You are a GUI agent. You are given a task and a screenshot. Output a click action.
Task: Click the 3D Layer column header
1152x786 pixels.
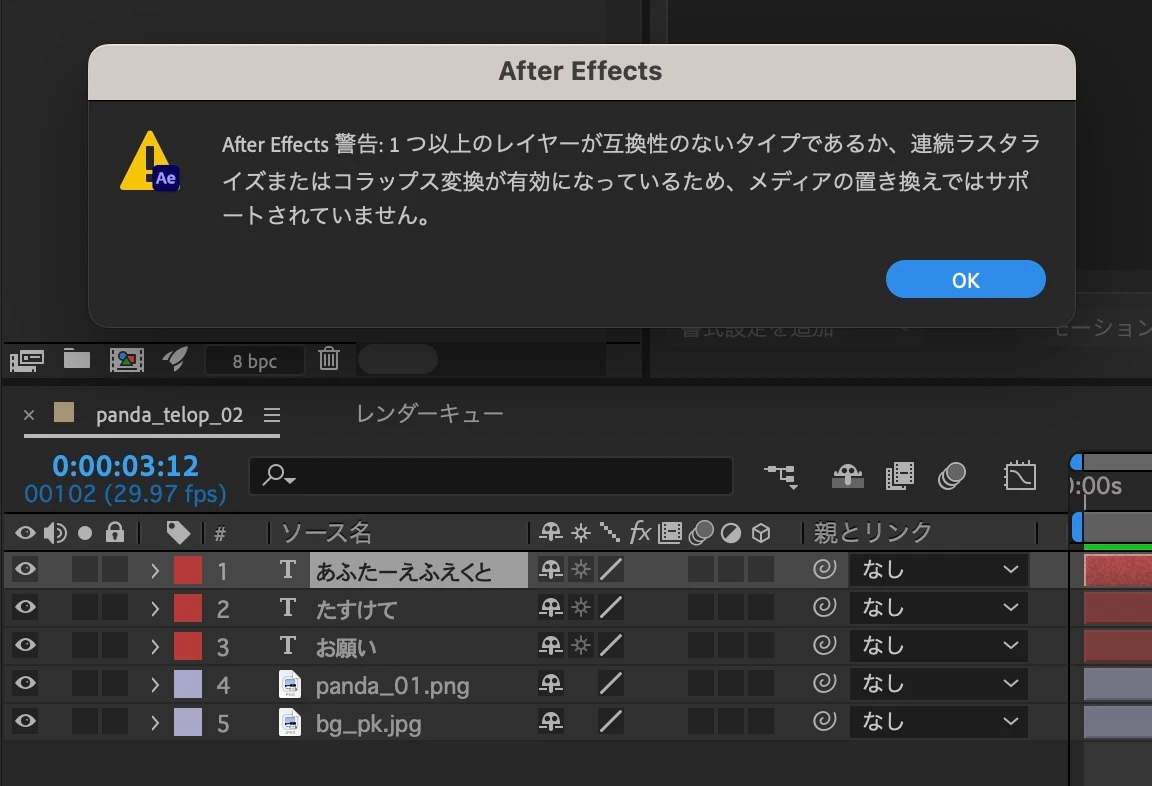(x=761, y=533)
